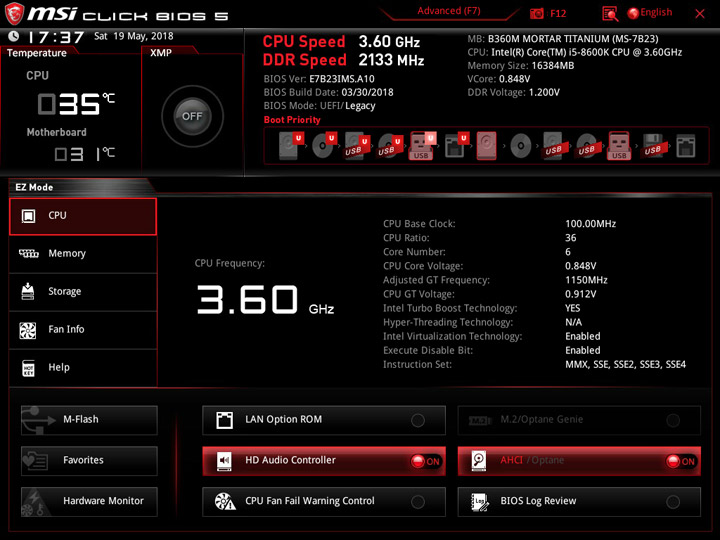Open the M-Flash utility
Screen dimensions: 720x540
coord(89,420)
